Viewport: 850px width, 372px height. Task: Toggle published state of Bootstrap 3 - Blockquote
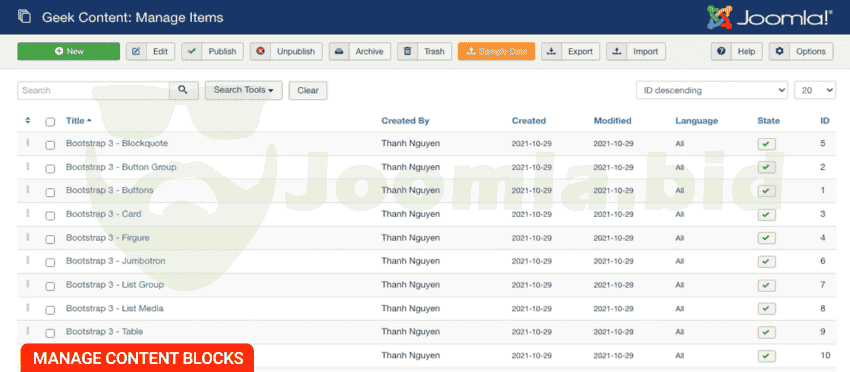pos(767,144)
